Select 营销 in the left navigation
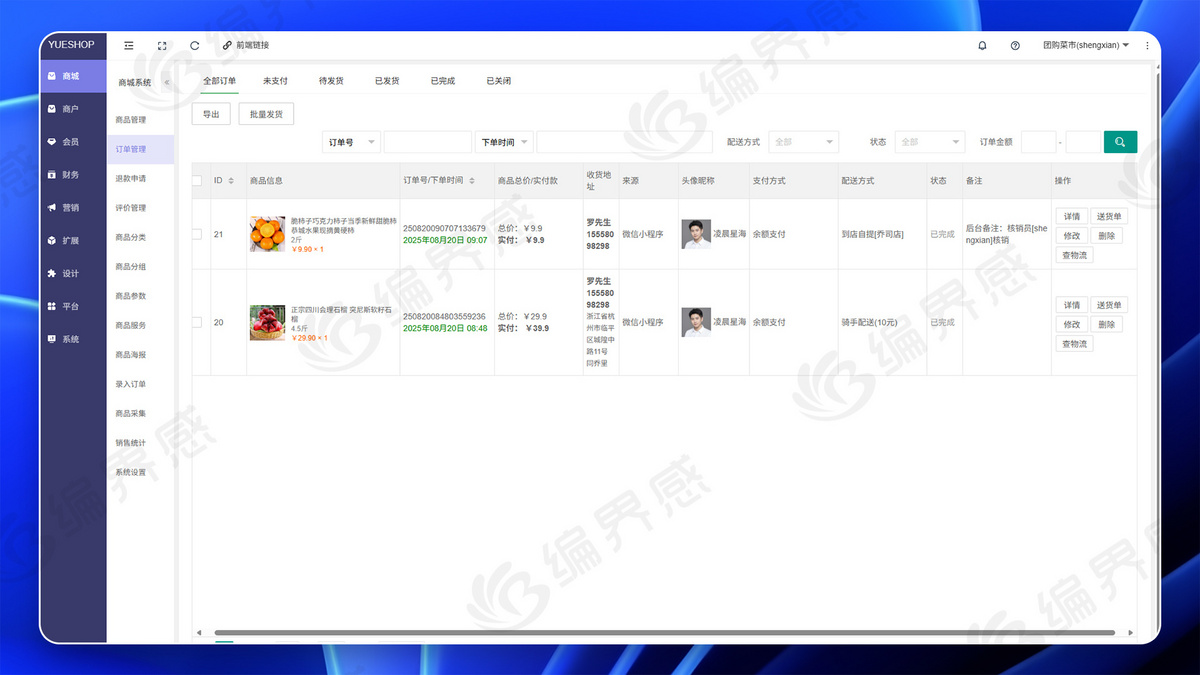This screenshot has height=675, width=1200. [x=73, y=207]
